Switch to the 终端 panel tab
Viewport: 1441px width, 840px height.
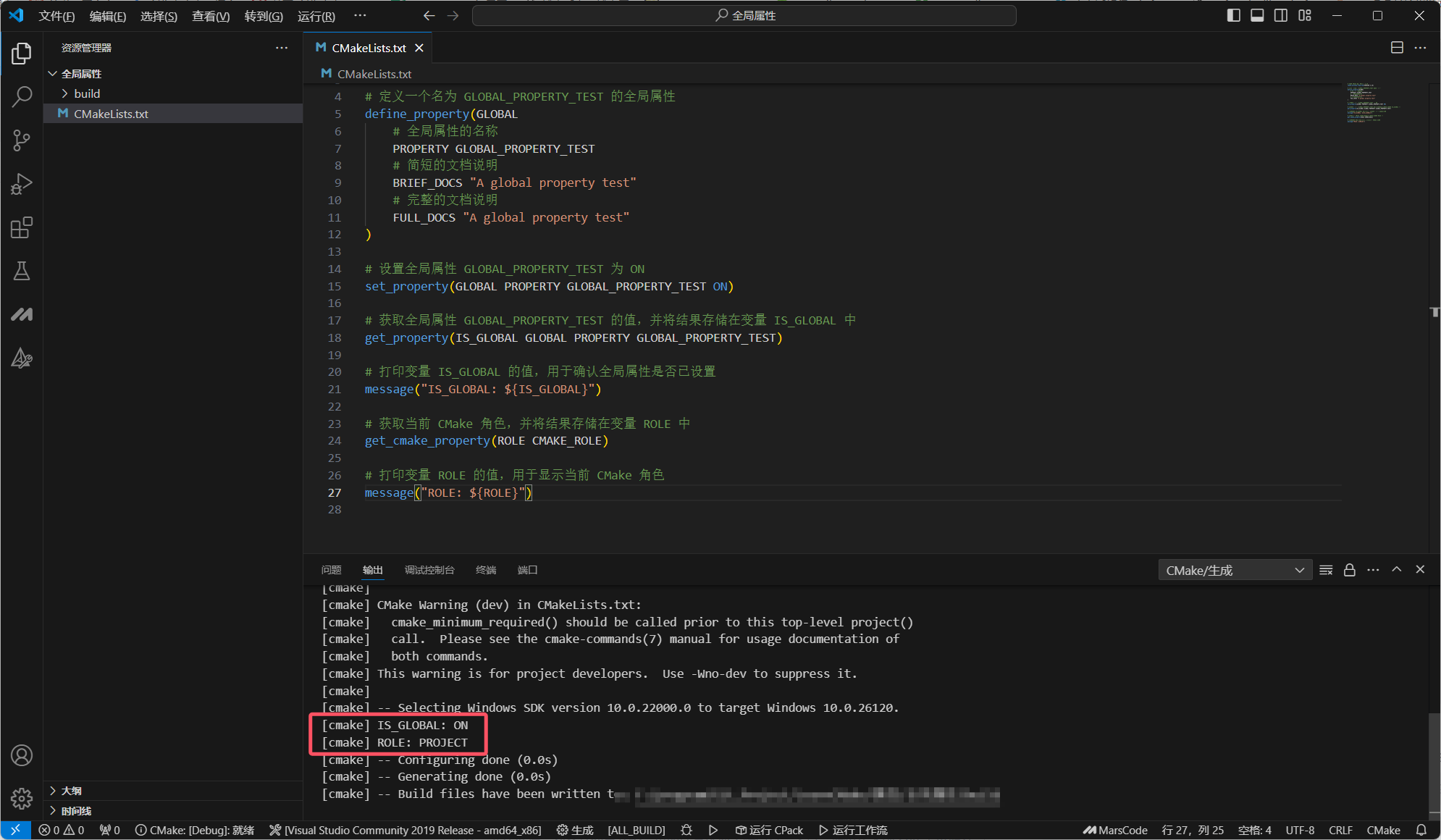pos(486,570)
